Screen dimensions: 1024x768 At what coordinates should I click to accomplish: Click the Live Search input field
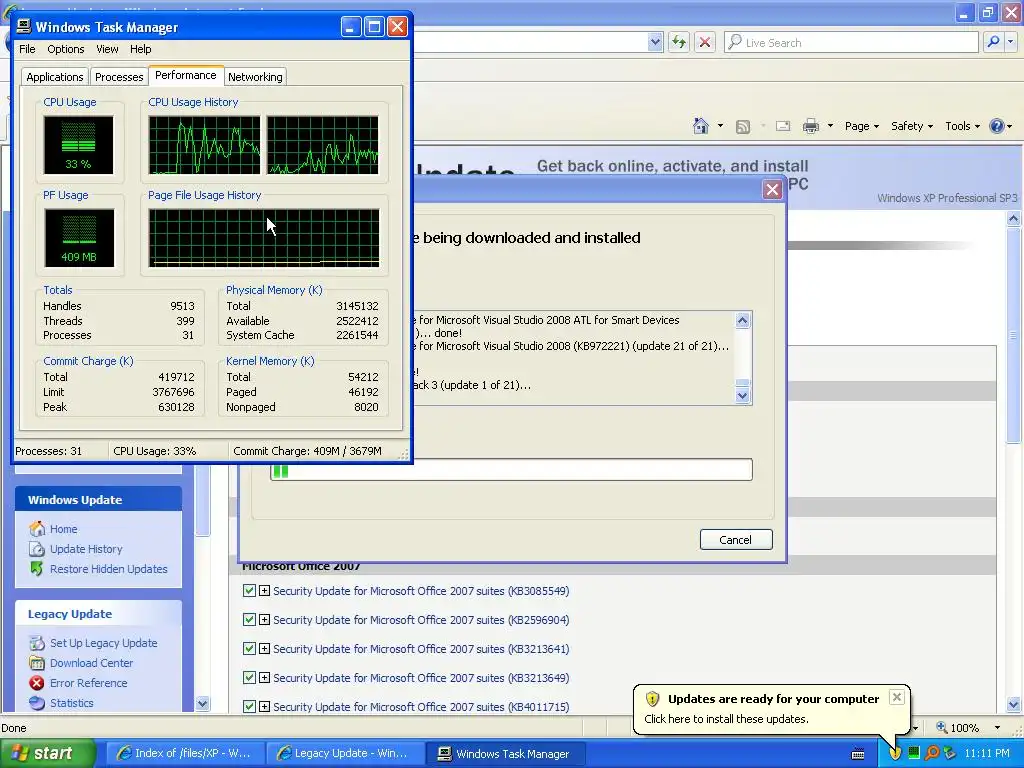click(x=858, y=42)
